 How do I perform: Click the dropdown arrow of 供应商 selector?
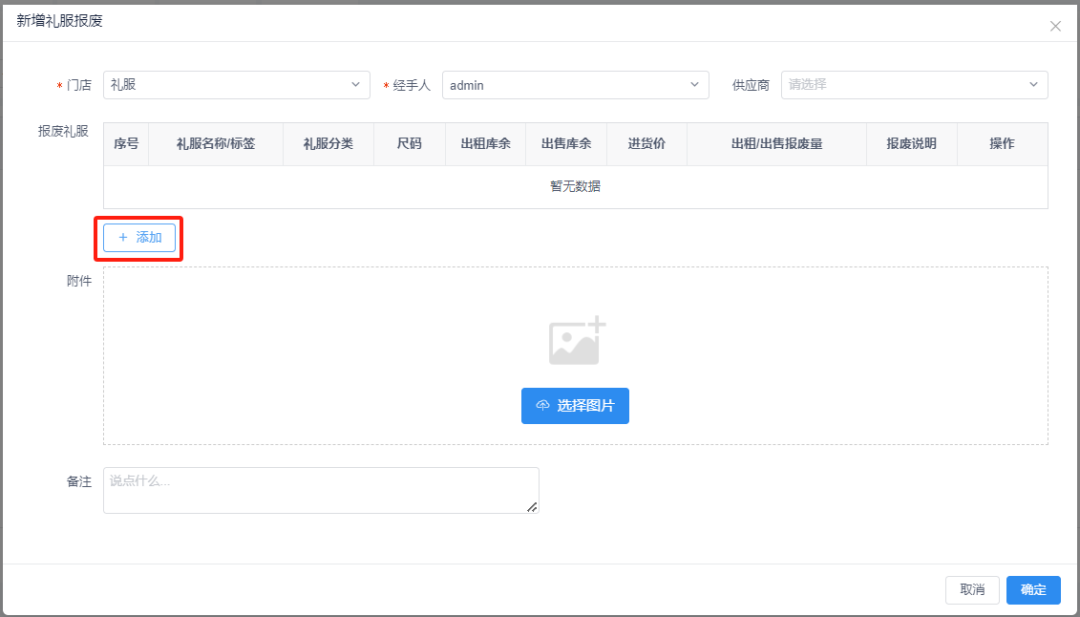[1034, 85]
